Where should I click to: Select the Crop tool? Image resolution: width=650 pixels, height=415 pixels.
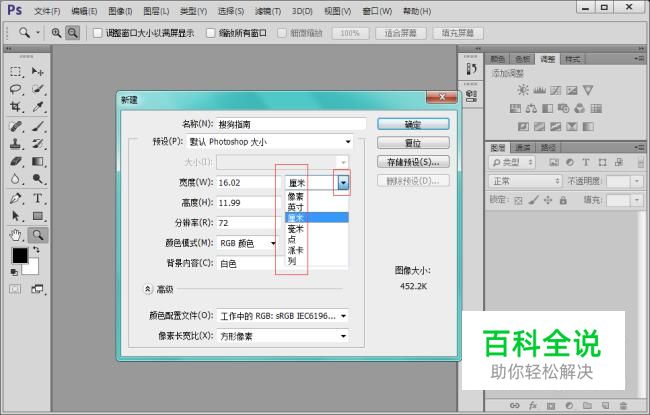tap(16, 107)
